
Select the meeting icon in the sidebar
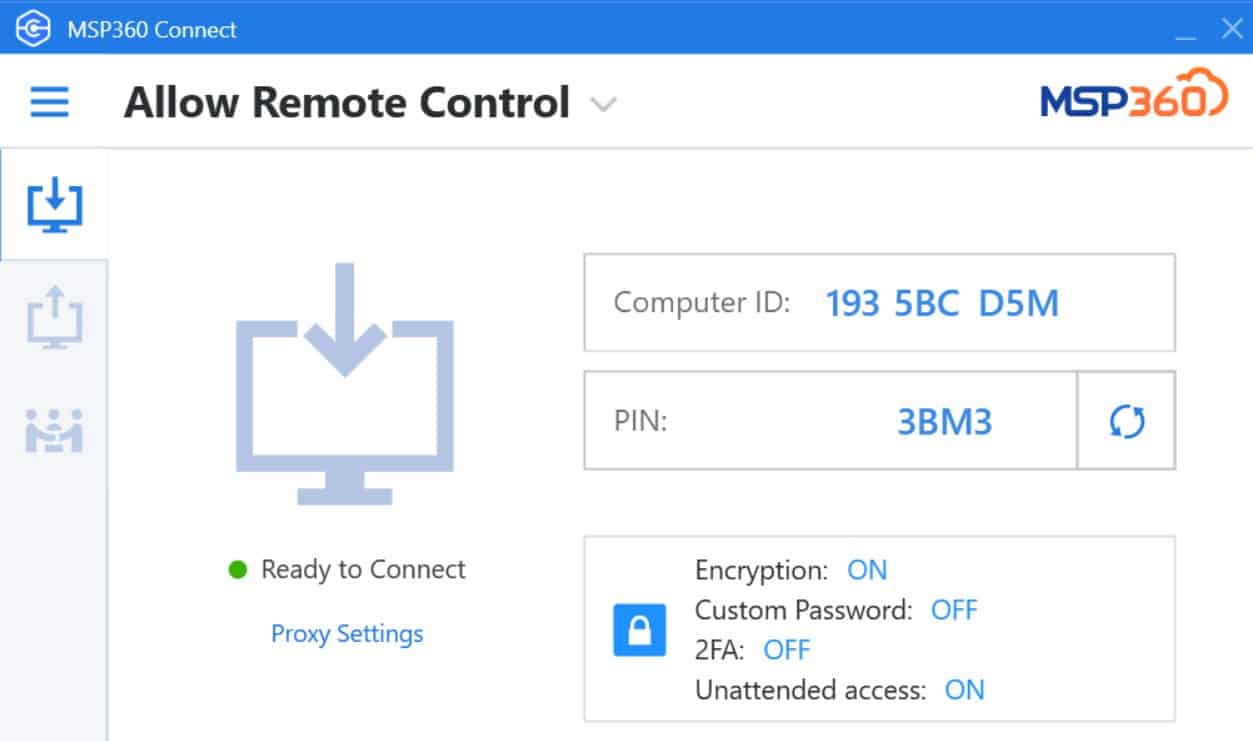point(55,430)
